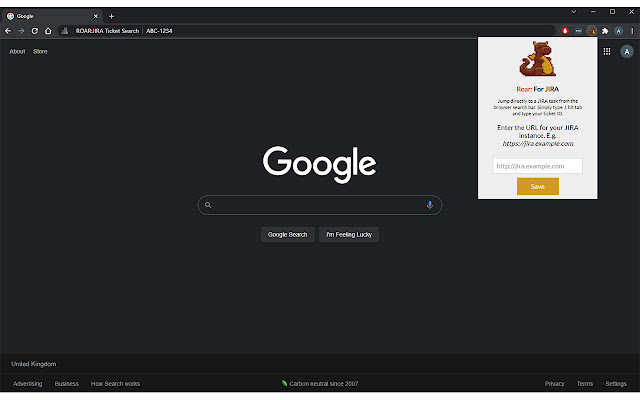Maximize the browser window

tap(612, 12)
